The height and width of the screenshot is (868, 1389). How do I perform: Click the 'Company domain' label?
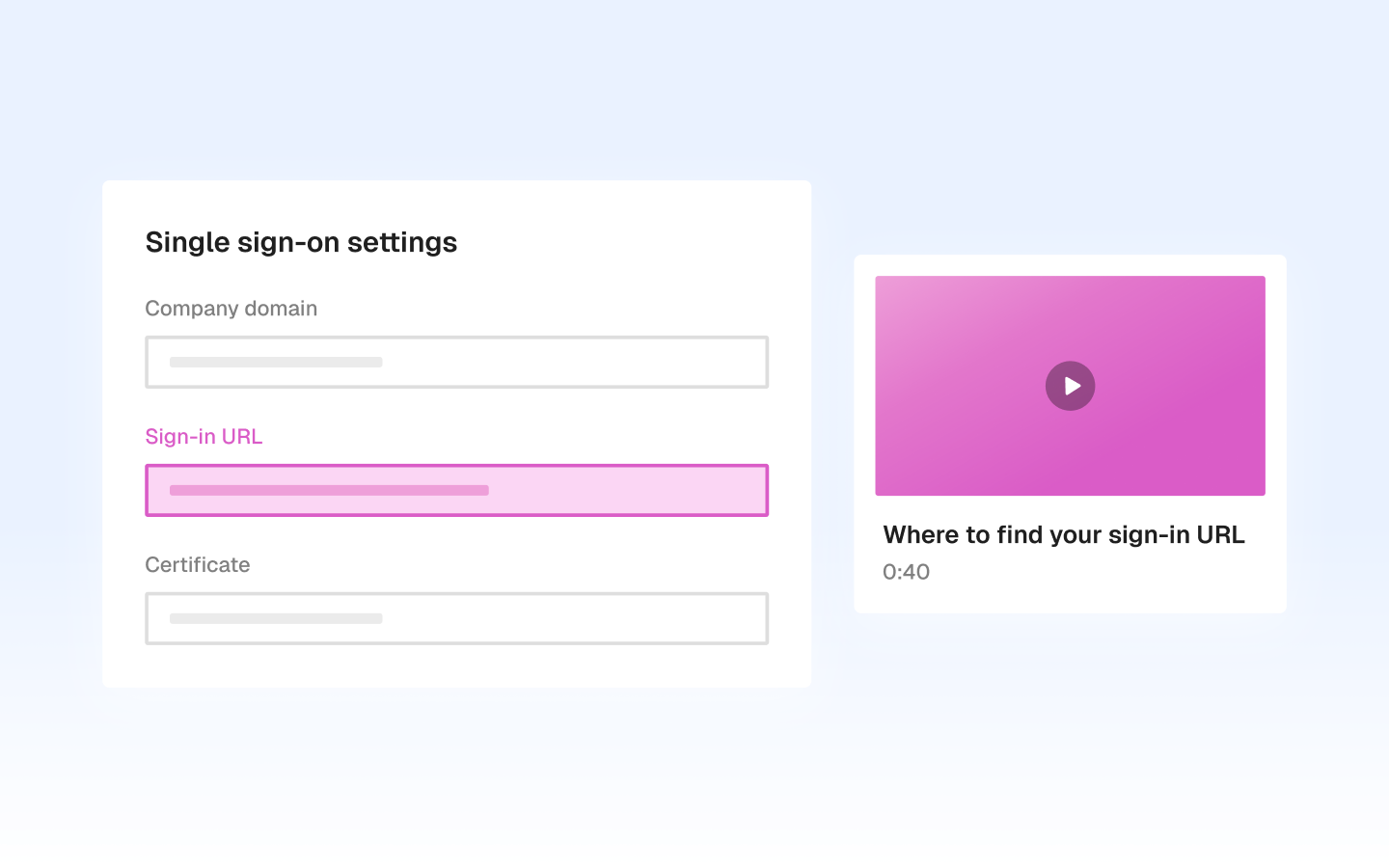click(231, 309)
